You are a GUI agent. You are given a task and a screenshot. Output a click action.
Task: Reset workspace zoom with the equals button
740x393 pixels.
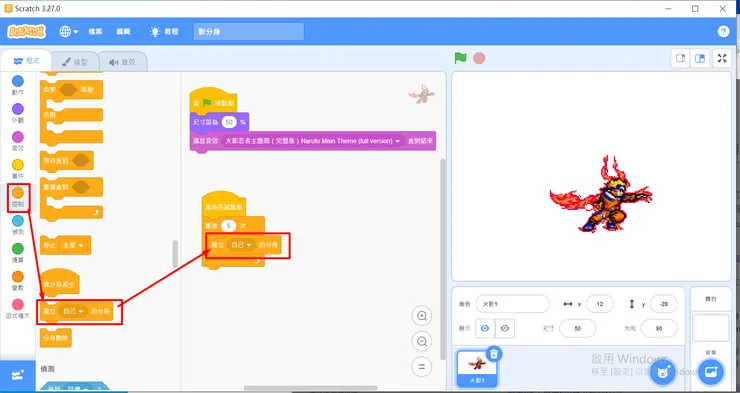tap(422, 367)
